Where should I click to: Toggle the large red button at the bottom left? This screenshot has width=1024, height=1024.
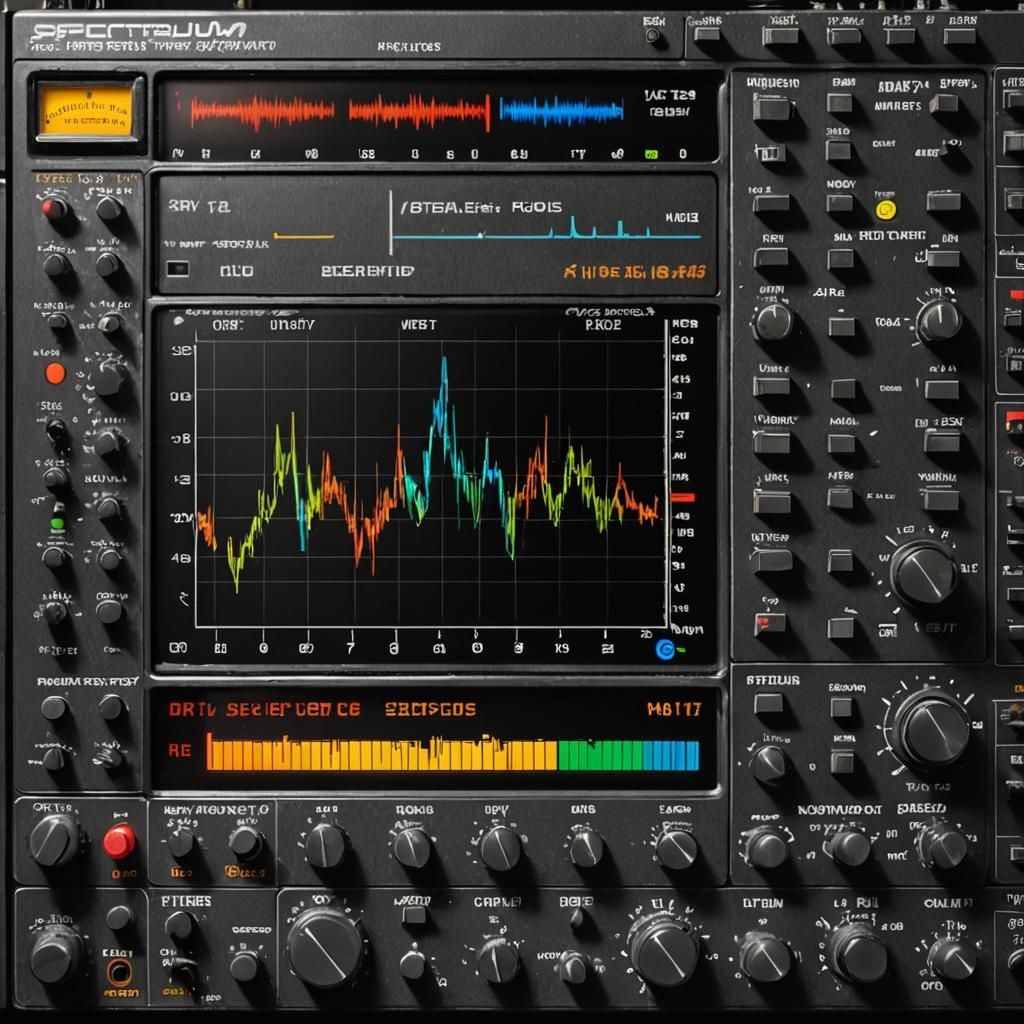[x=119, y=841]
